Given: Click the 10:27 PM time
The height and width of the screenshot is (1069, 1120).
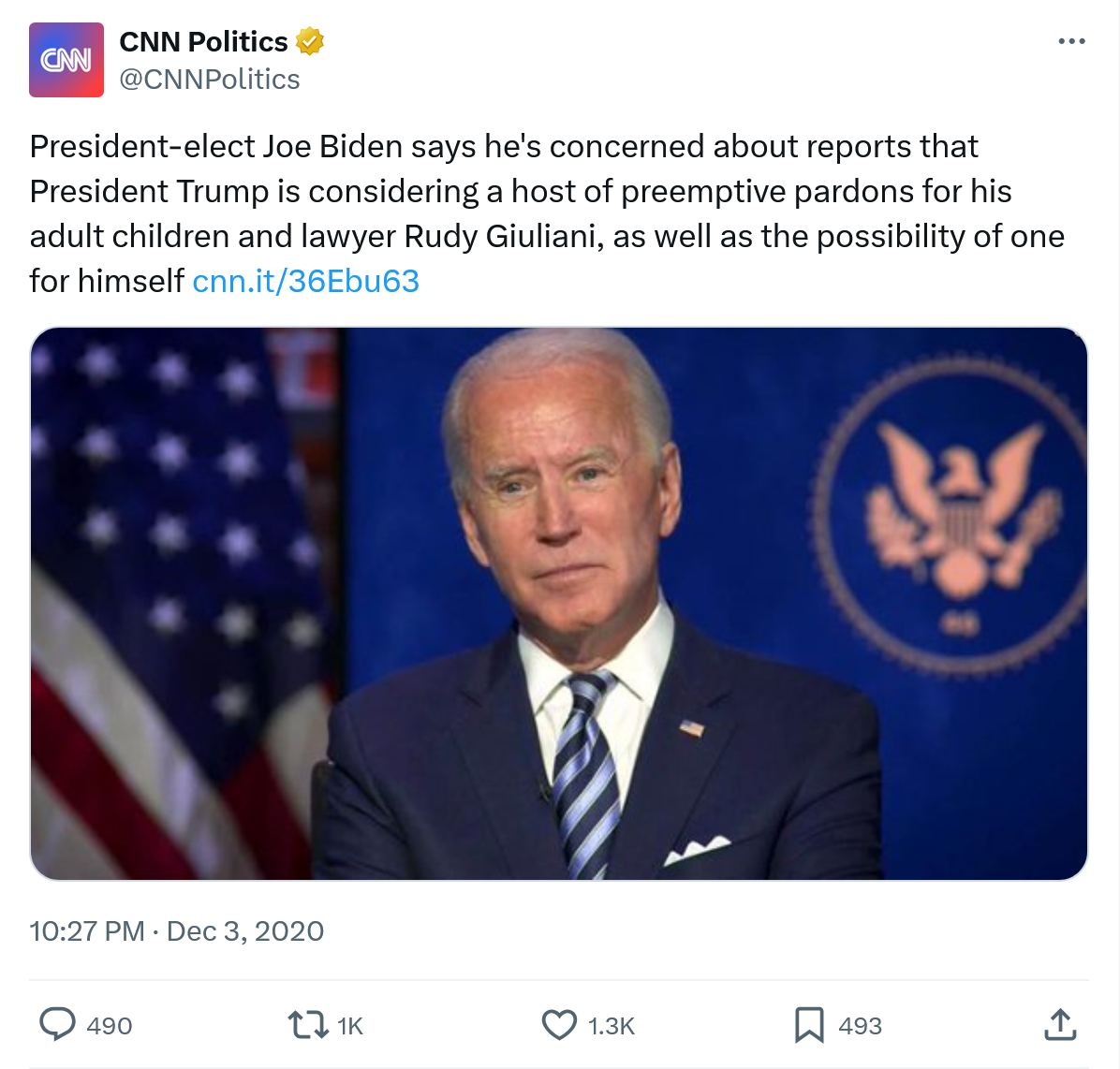Looking at the screenshot, I should point(86,931).
